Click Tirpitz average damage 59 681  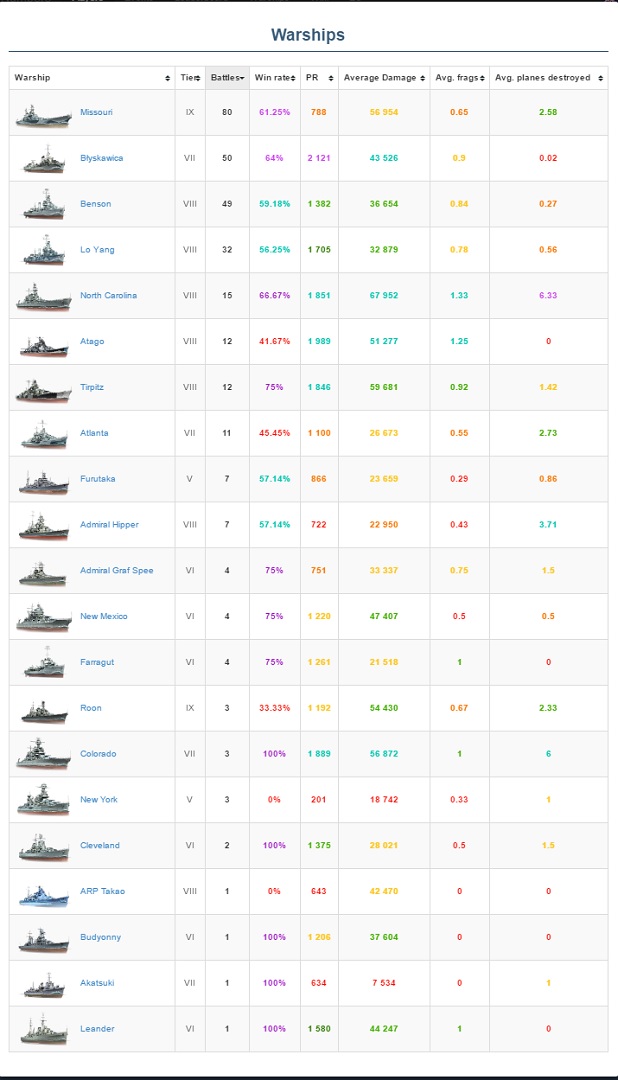tap(384, 387)
